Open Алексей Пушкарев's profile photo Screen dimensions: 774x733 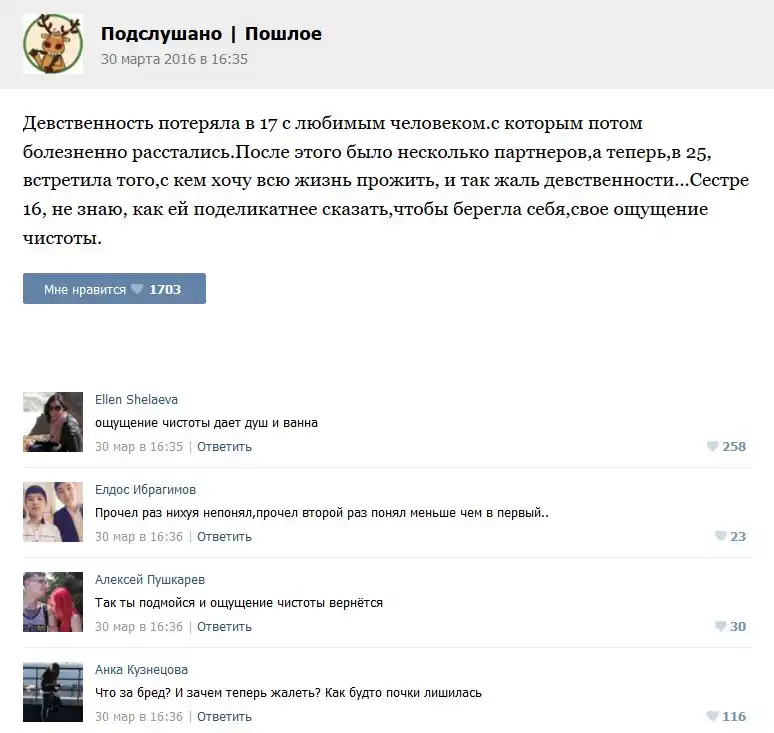click(53, 602)
